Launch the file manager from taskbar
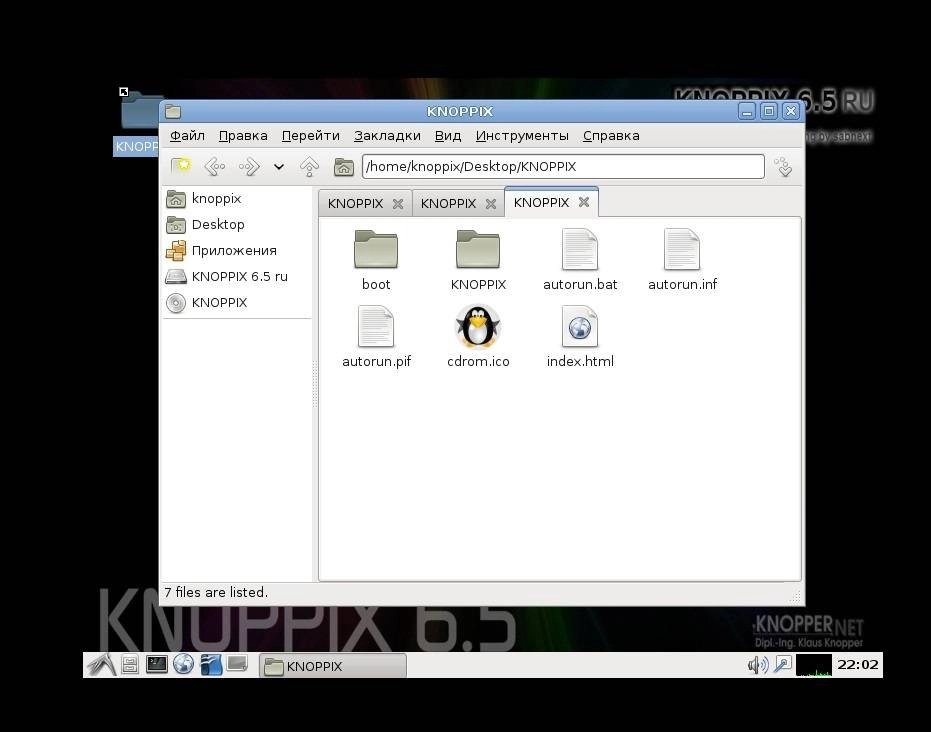The image size is (931, 732). [x=129, y=664]
